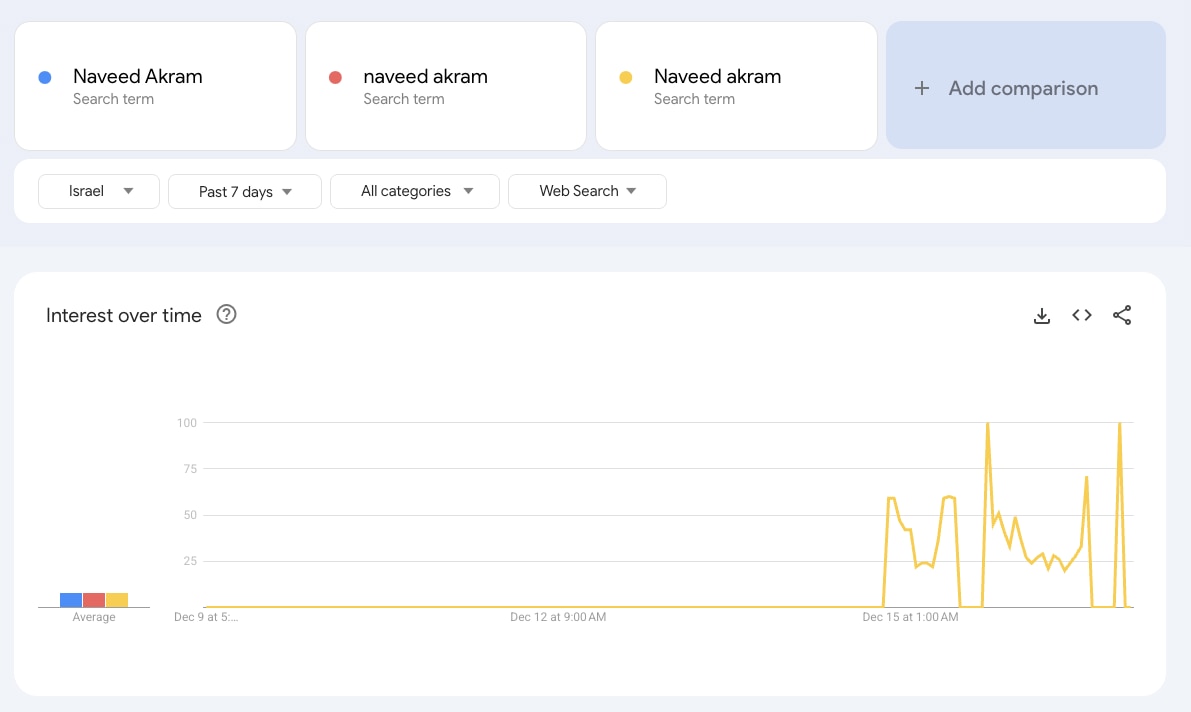Viewport: 1191px width, 712px height.
Task: Click the Interest over time heading
Action: pos(122,315)
